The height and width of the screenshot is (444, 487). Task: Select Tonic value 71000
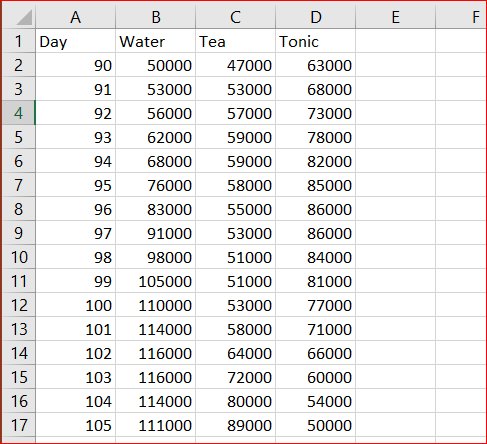tap(316, 329)
